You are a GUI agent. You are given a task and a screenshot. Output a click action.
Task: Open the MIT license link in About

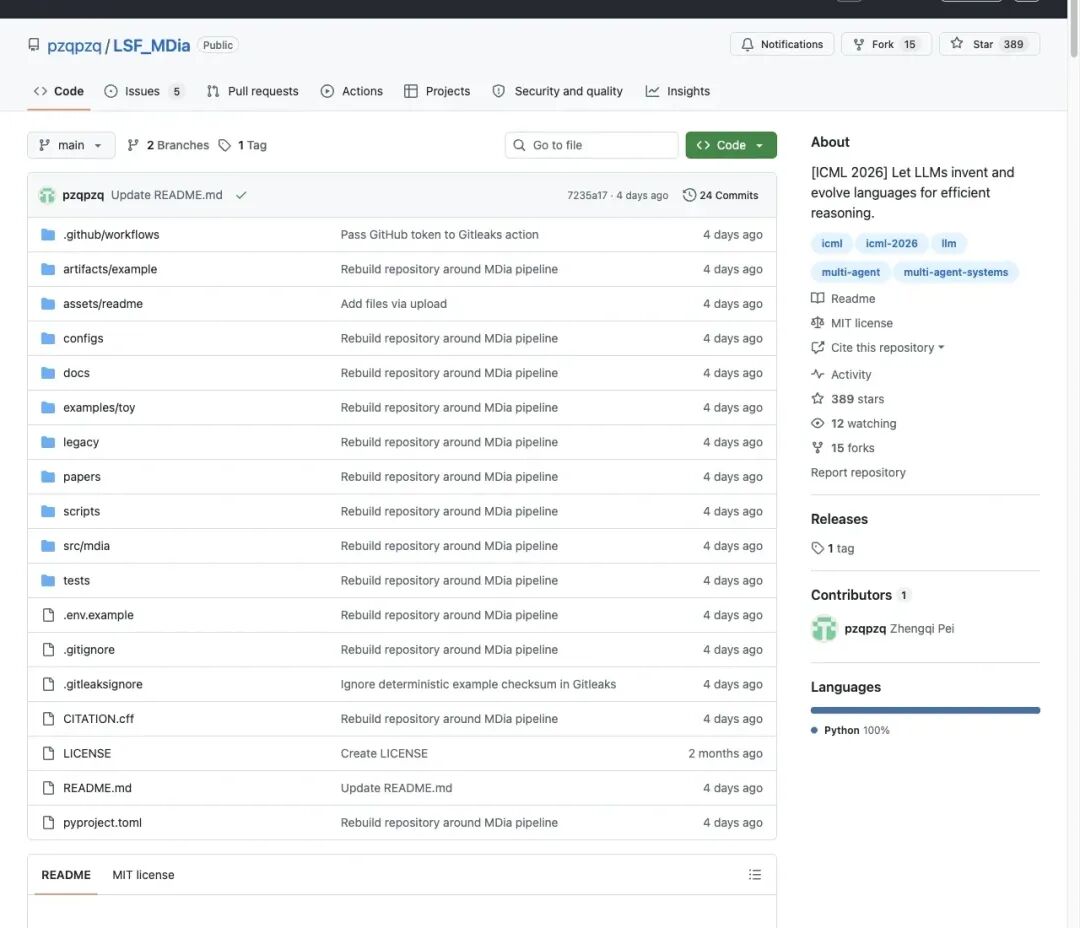852,323
